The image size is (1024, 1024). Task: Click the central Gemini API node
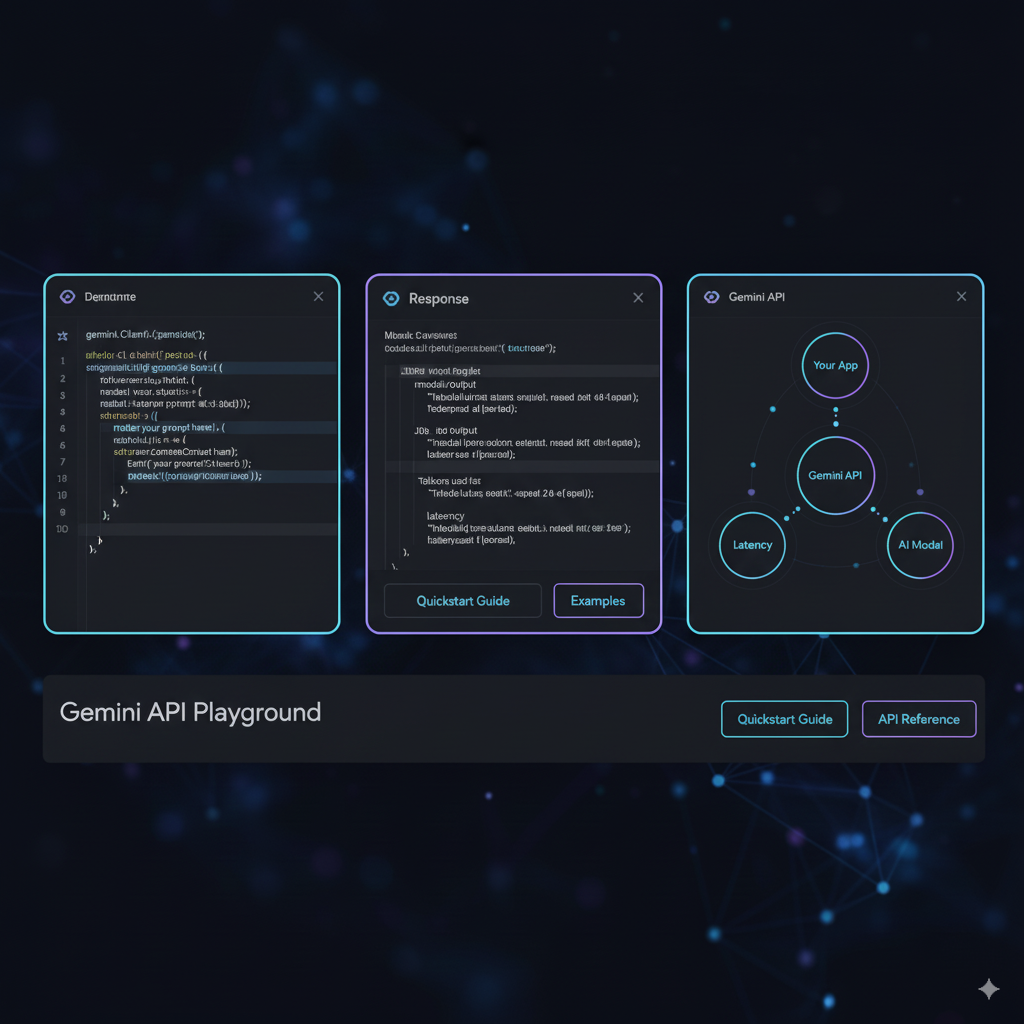click(x=835, y=475)
